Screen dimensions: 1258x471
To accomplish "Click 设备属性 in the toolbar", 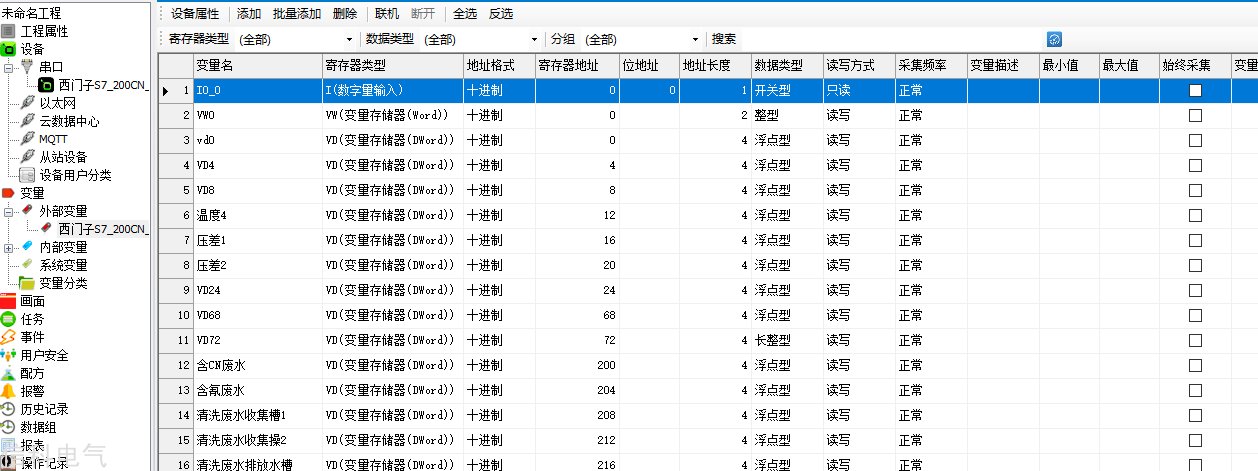I will [x=195, y=13].
